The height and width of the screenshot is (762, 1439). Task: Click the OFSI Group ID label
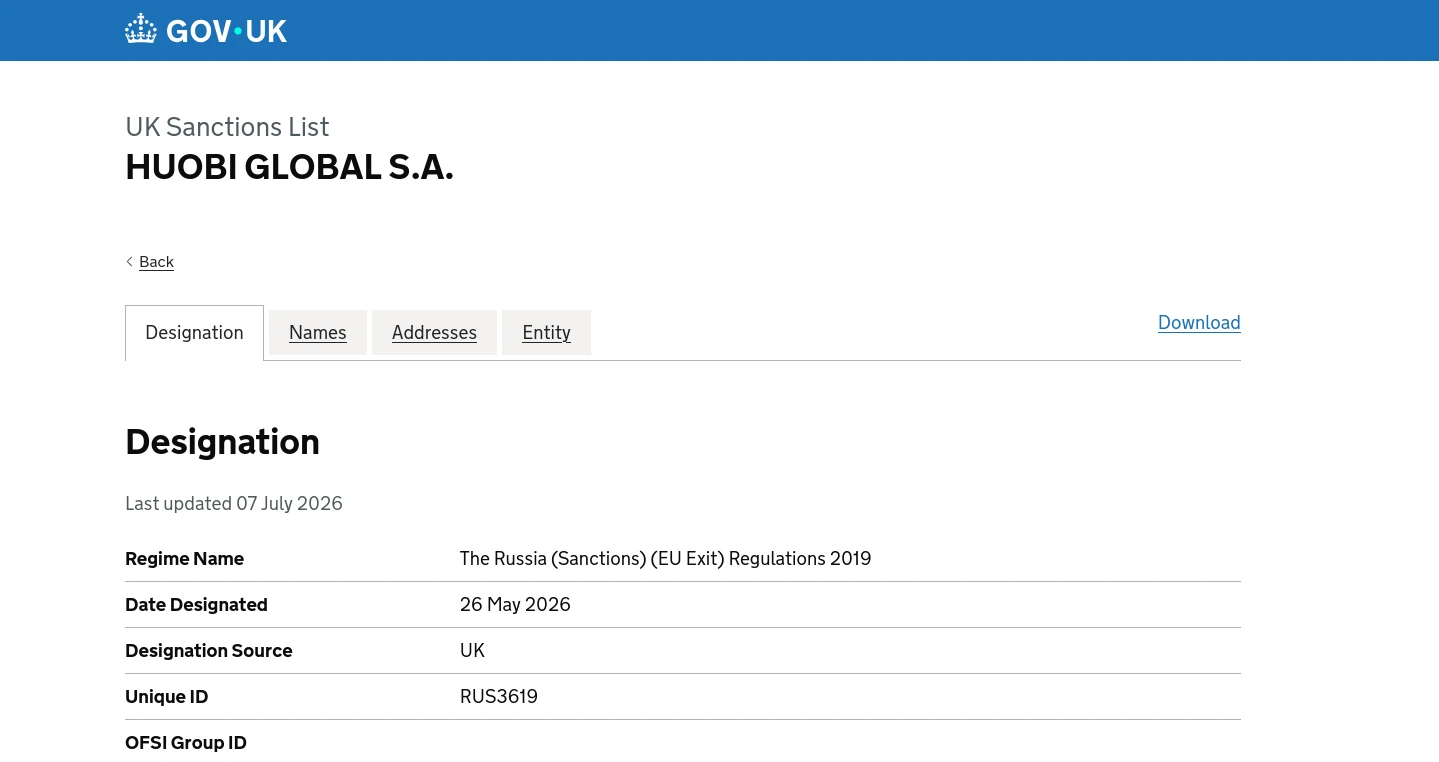[x=186, y=743]
